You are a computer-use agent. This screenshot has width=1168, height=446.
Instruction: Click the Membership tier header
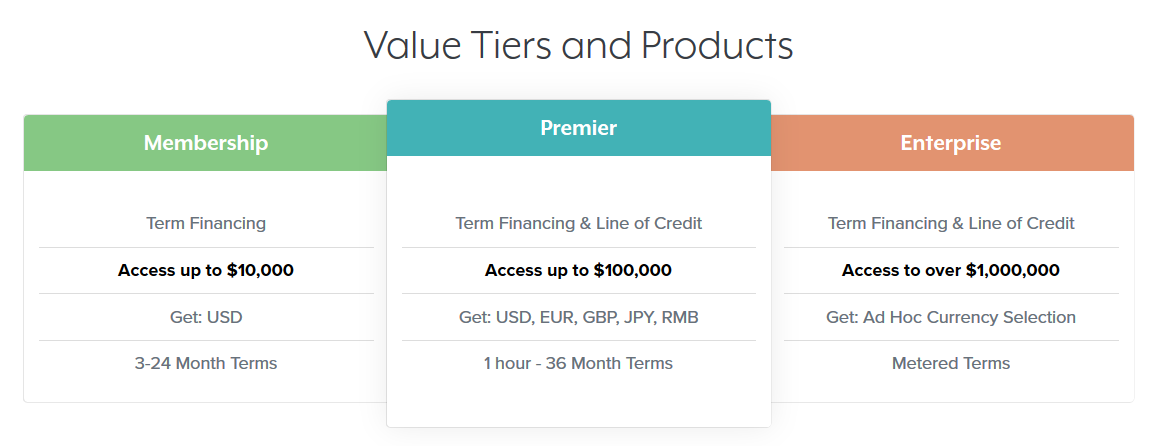(x=206, y=143)
